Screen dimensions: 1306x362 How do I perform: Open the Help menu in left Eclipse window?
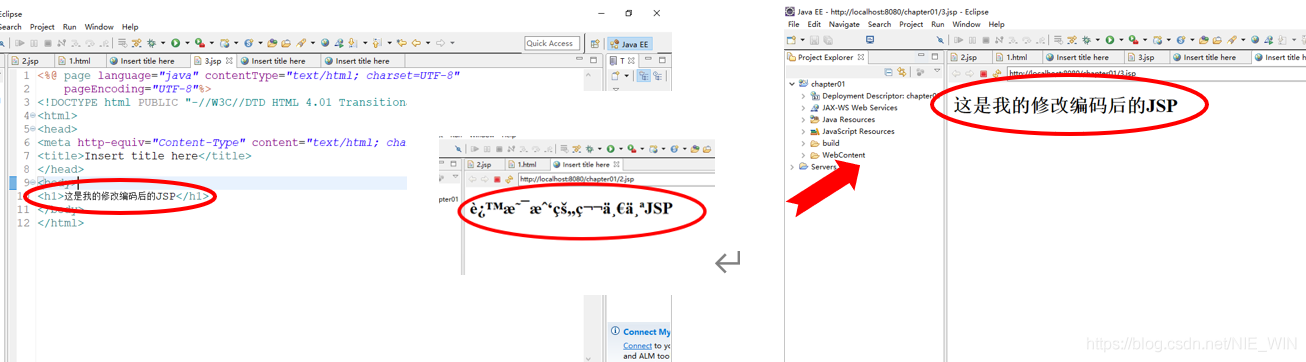(130, 27)
